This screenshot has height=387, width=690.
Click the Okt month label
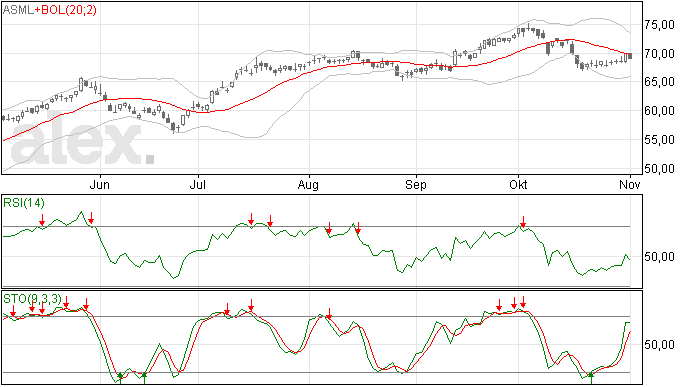(518, 184)
